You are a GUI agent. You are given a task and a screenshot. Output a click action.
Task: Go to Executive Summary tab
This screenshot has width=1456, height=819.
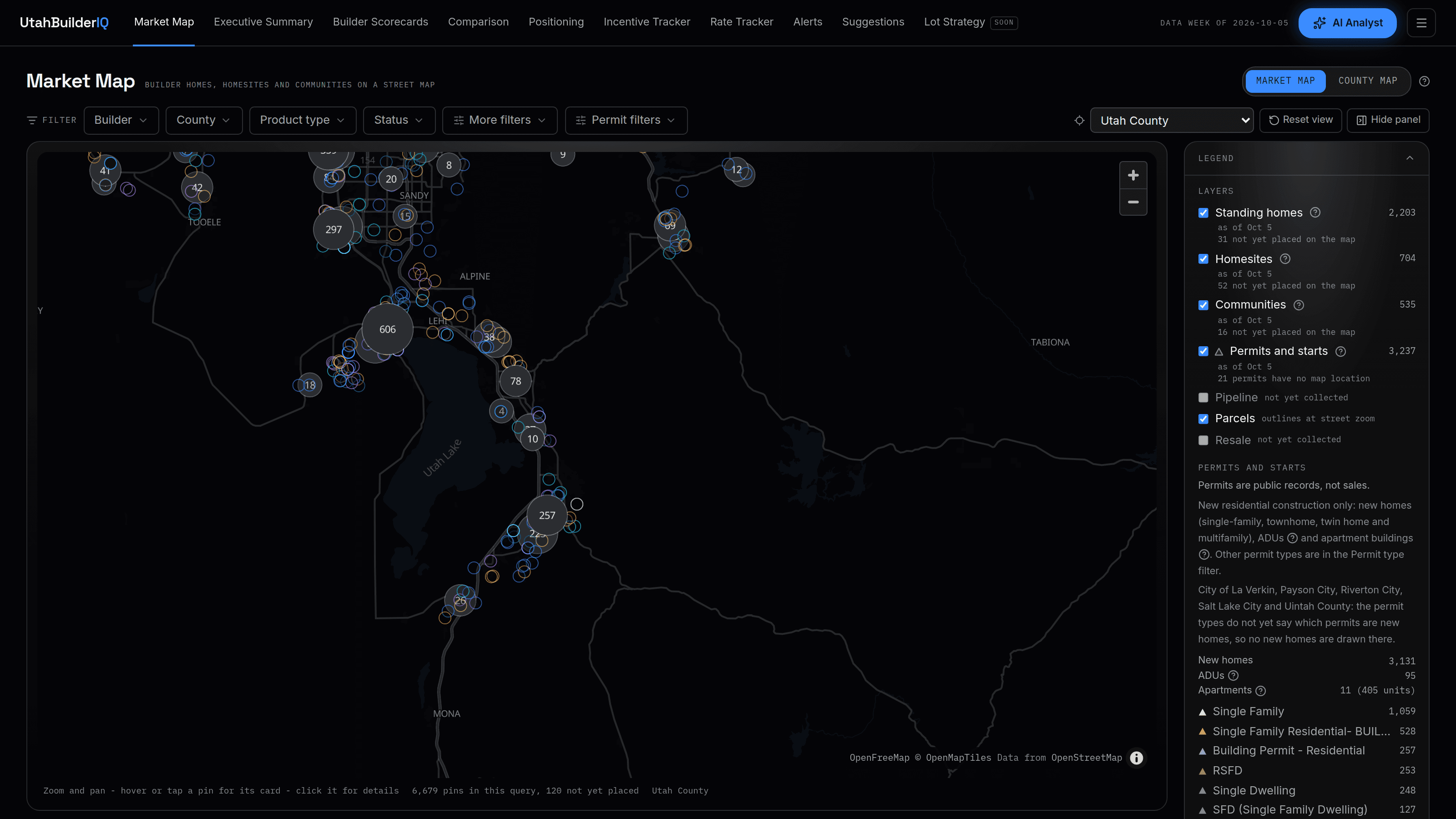(x=263, y=22)
